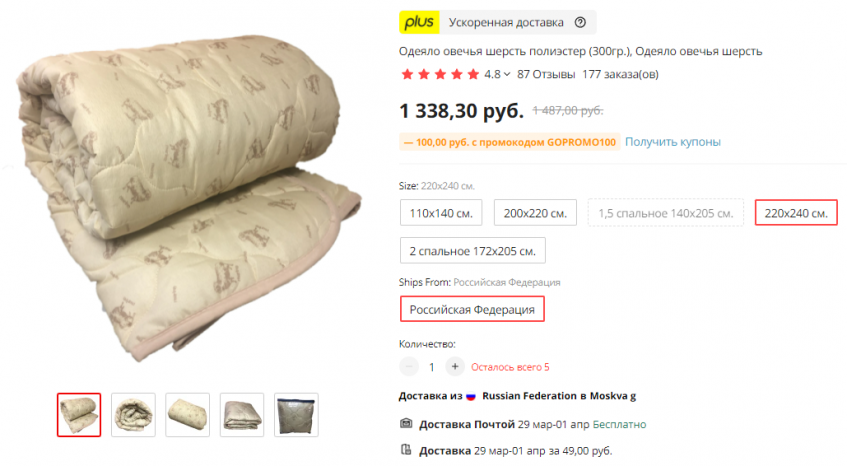Open the 87 Отзывы reviews link
The width and height of the screenshot is (847, 466).
coord(546,74)
